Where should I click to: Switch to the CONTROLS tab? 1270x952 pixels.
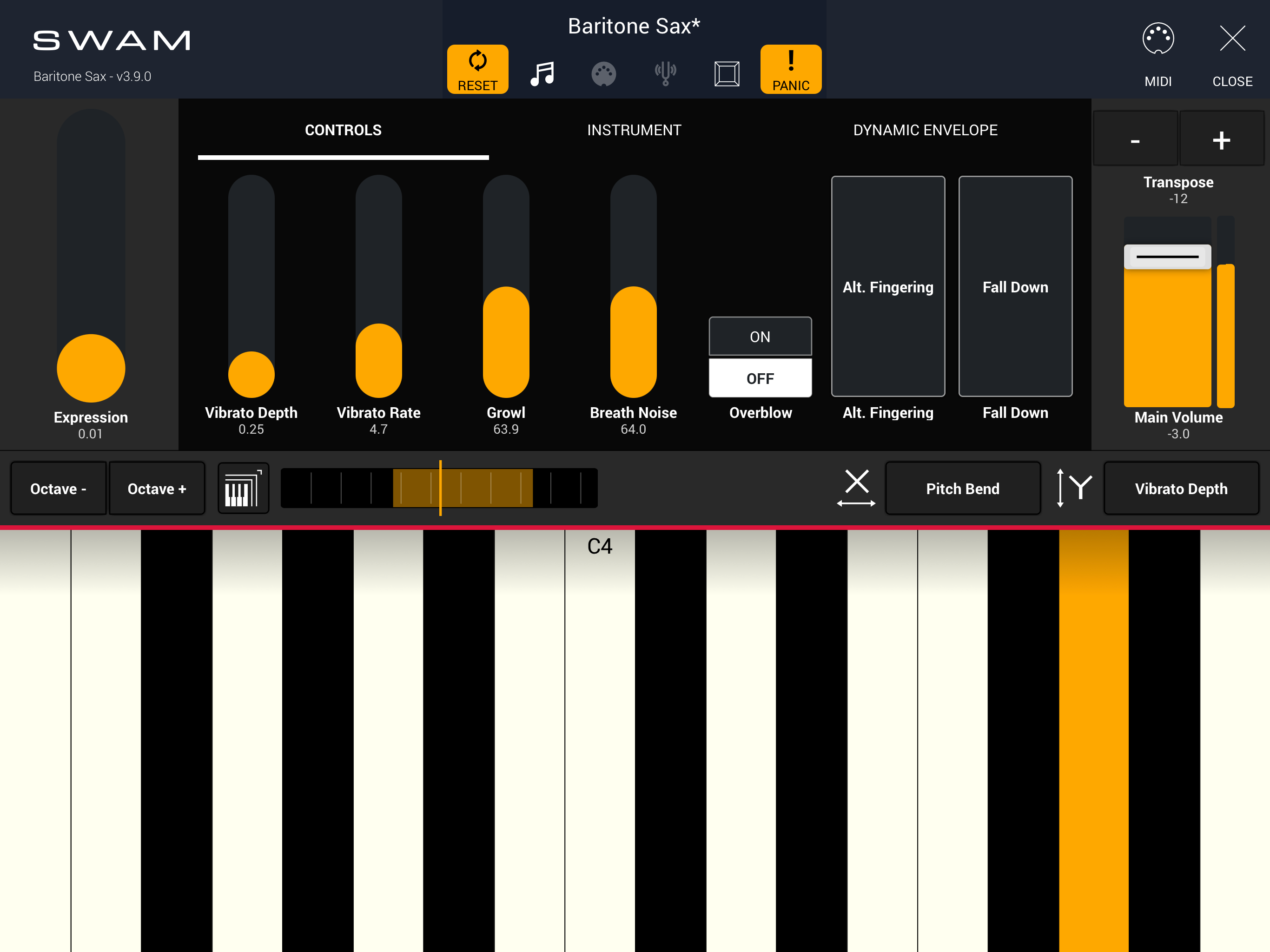coord(344,130)
